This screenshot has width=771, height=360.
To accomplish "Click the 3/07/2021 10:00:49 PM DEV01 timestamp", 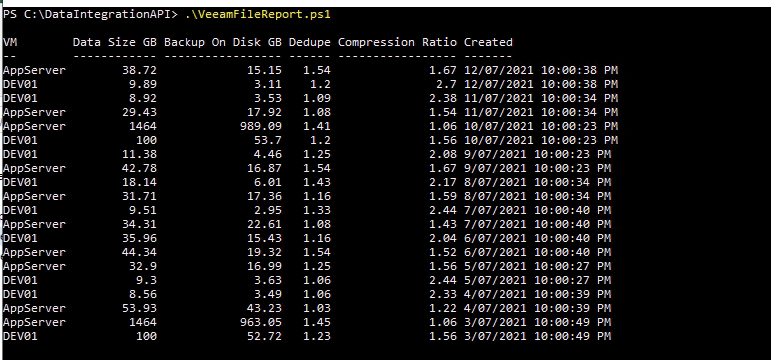I will click(x=537, y=336).
